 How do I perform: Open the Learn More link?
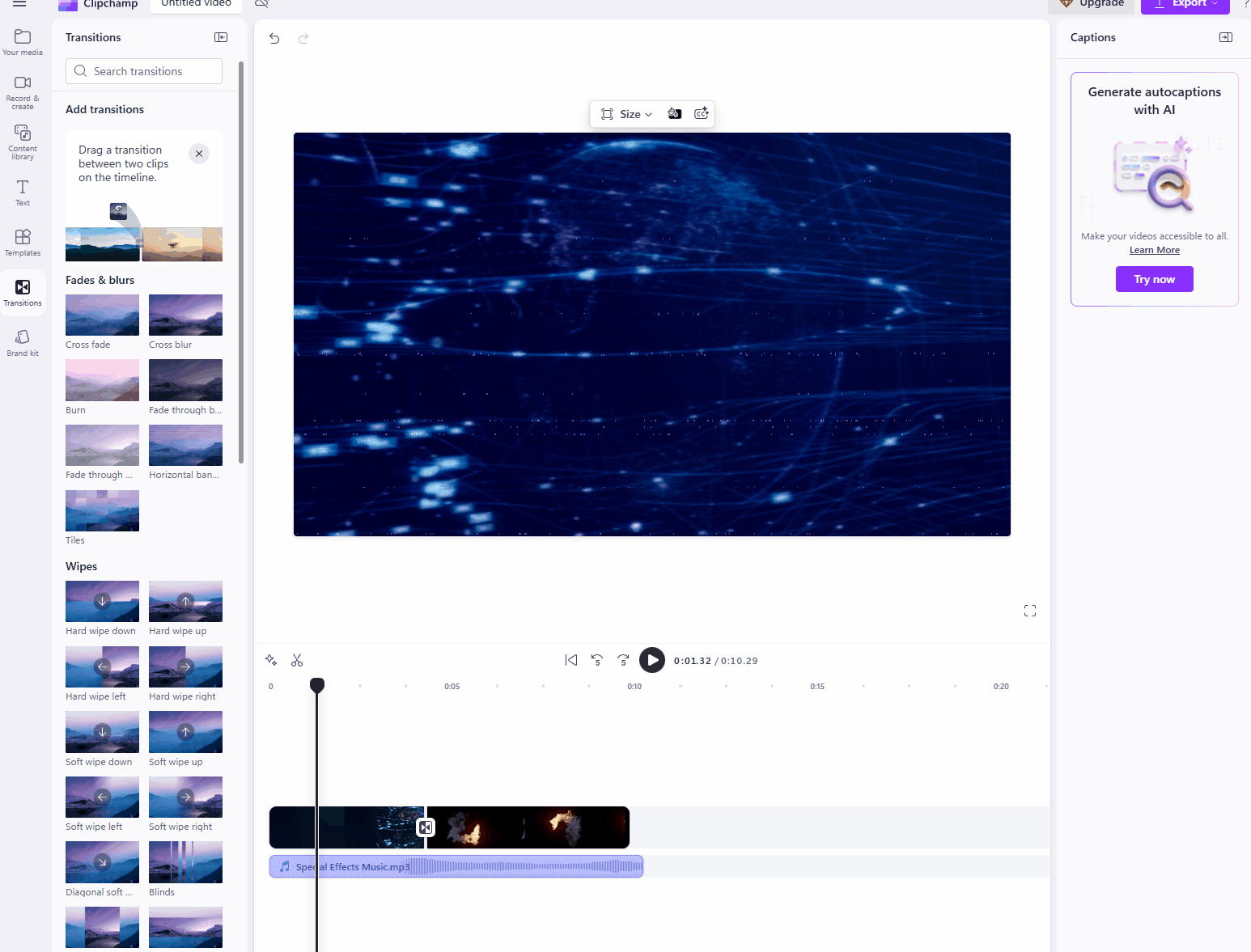tap(1154, 249)
